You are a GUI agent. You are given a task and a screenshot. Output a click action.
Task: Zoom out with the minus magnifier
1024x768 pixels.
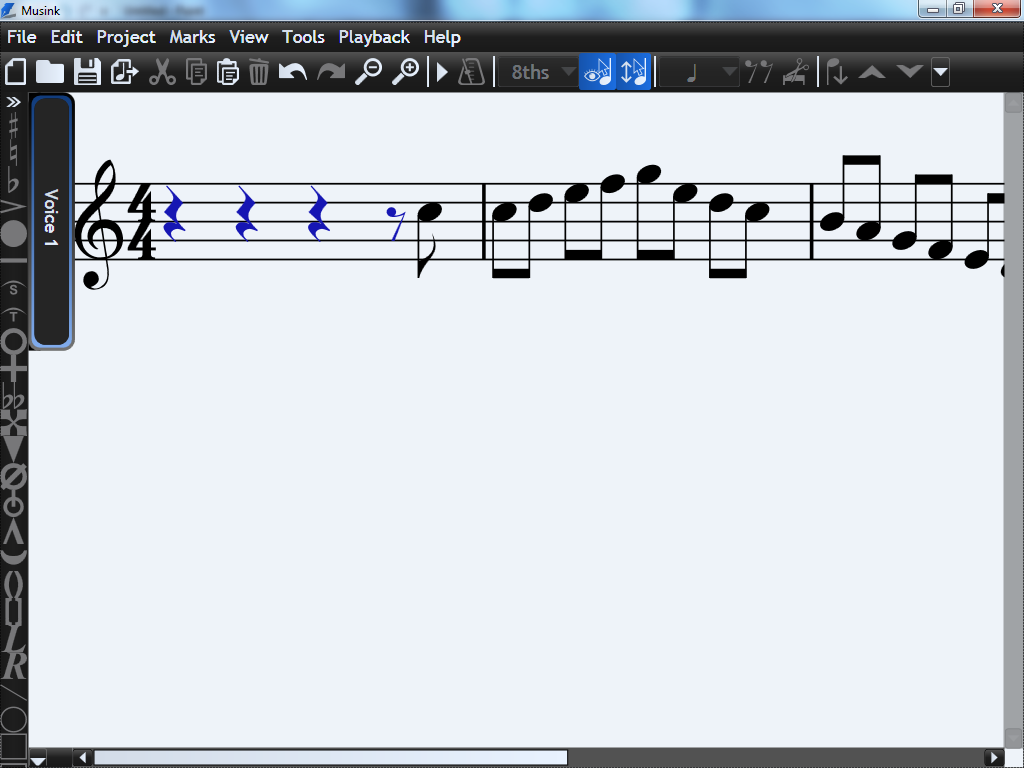click(x=369, y=72)
